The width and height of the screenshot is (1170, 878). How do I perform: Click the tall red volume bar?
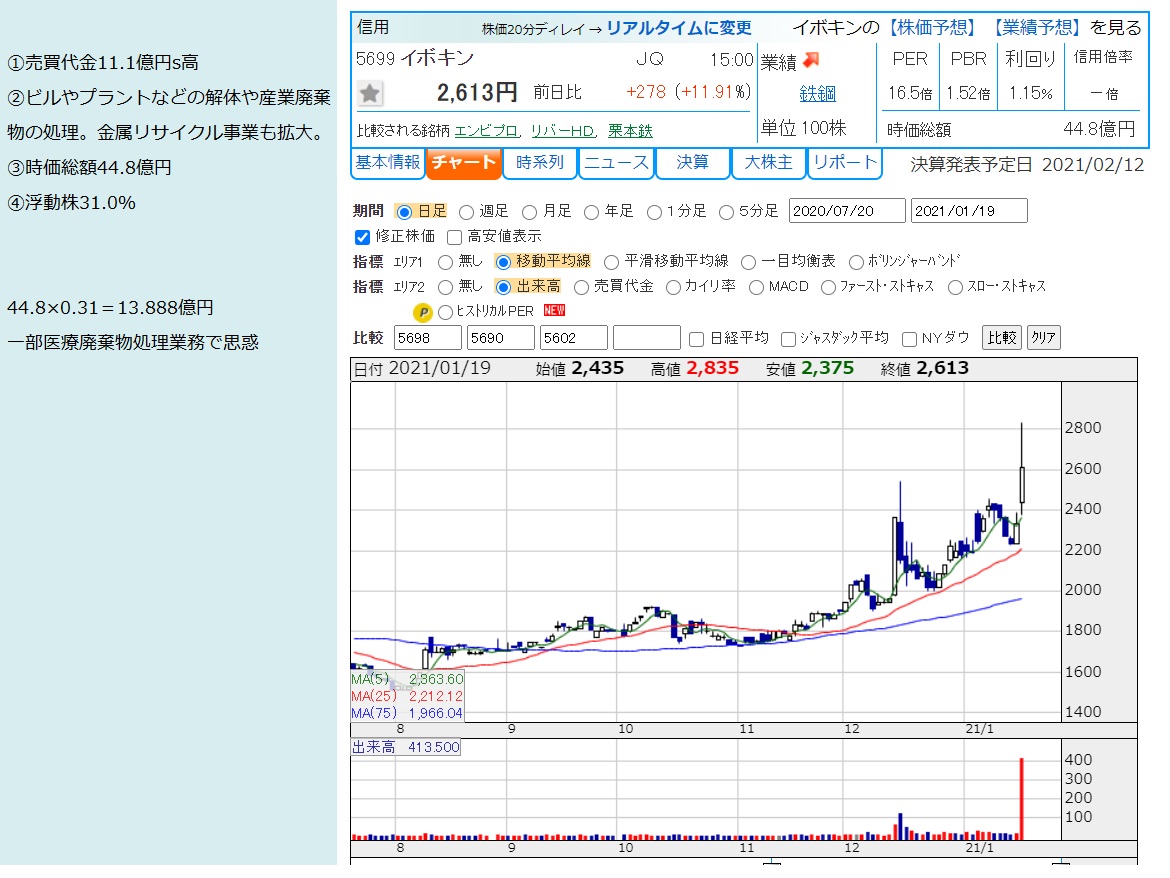coord(1022,799)
